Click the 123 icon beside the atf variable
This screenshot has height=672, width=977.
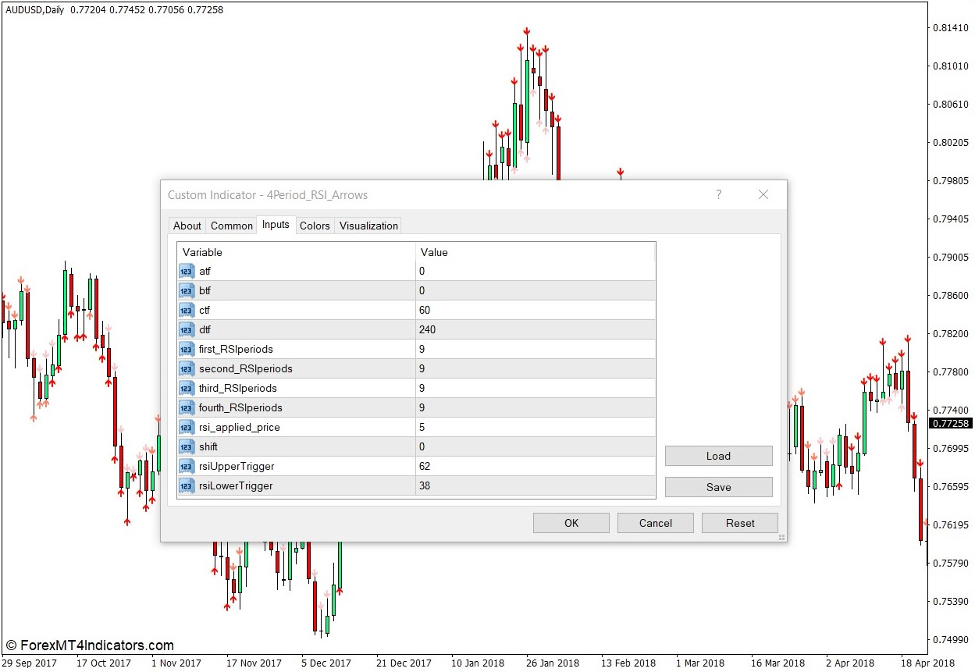tap(186, 271)
